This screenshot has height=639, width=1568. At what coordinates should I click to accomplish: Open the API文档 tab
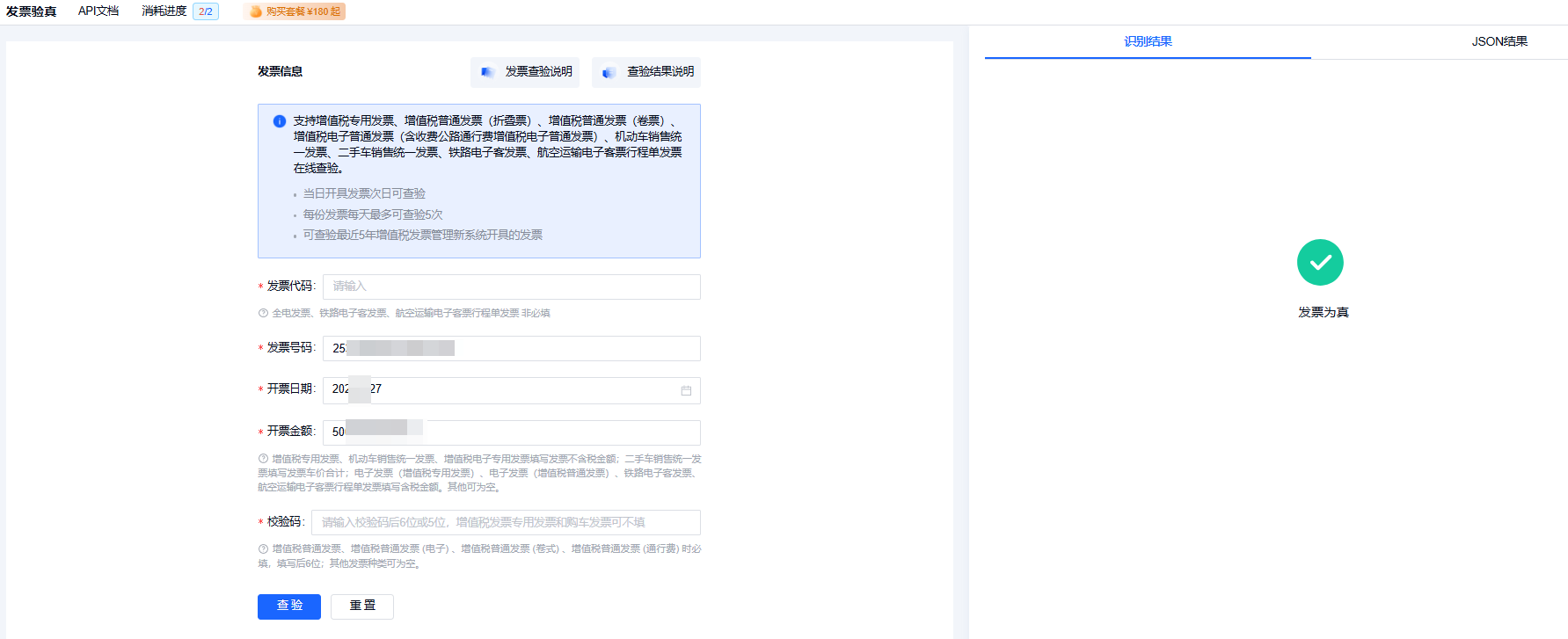(98, 11)
